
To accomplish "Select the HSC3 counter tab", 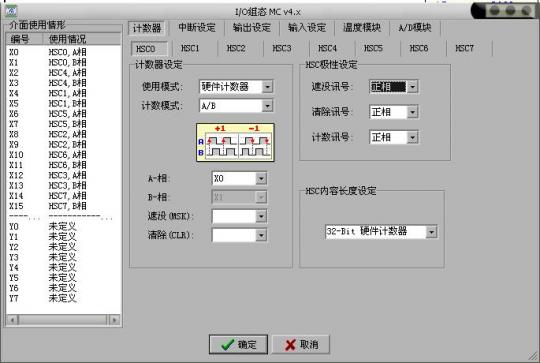I will [x=282, y=49].
